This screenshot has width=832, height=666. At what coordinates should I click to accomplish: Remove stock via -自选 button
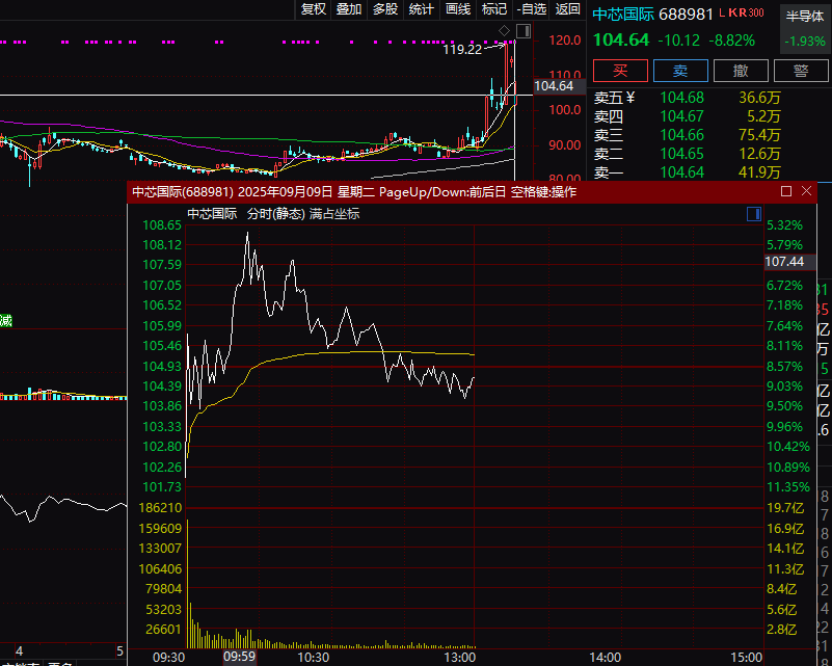[531, 9]
